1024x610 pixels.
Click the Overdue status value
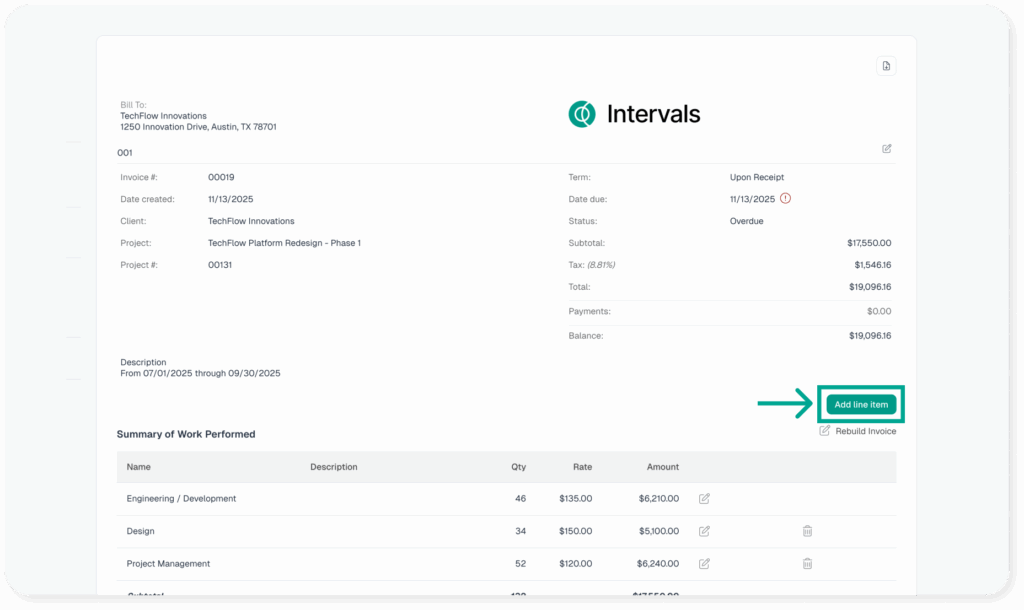(x=746, y=221)
